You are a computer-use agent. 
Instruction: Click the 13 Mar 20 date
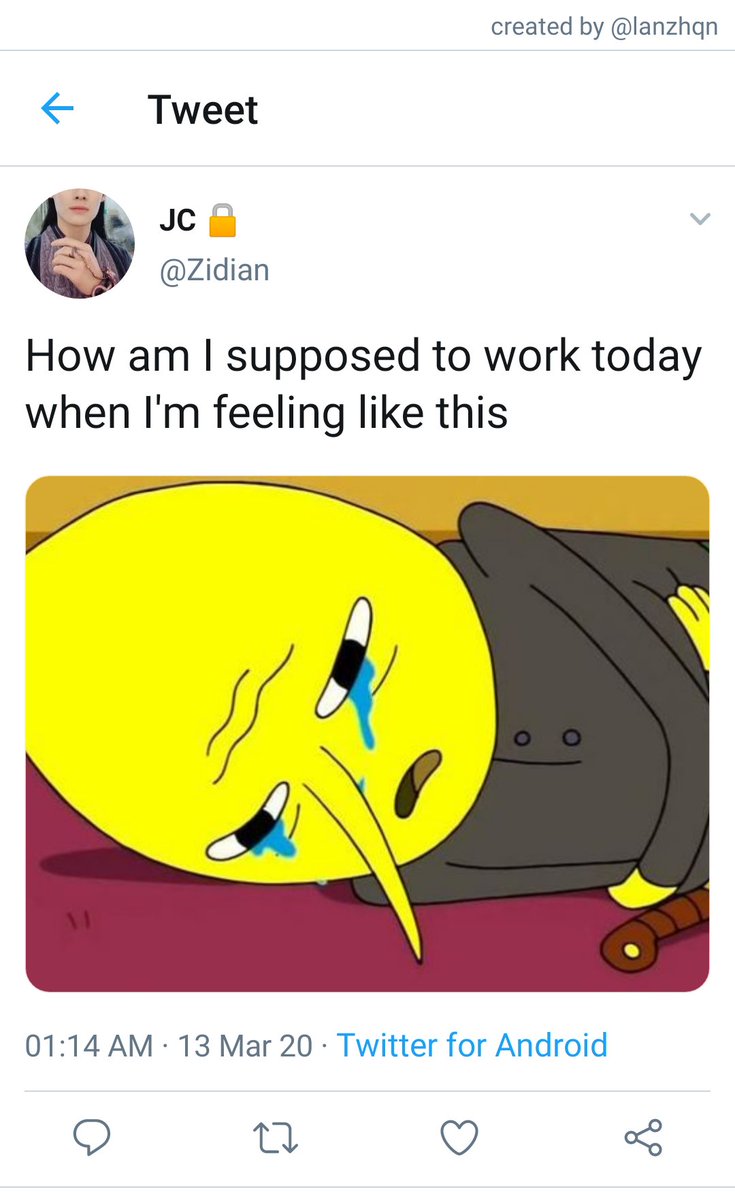coord(245,1046)
